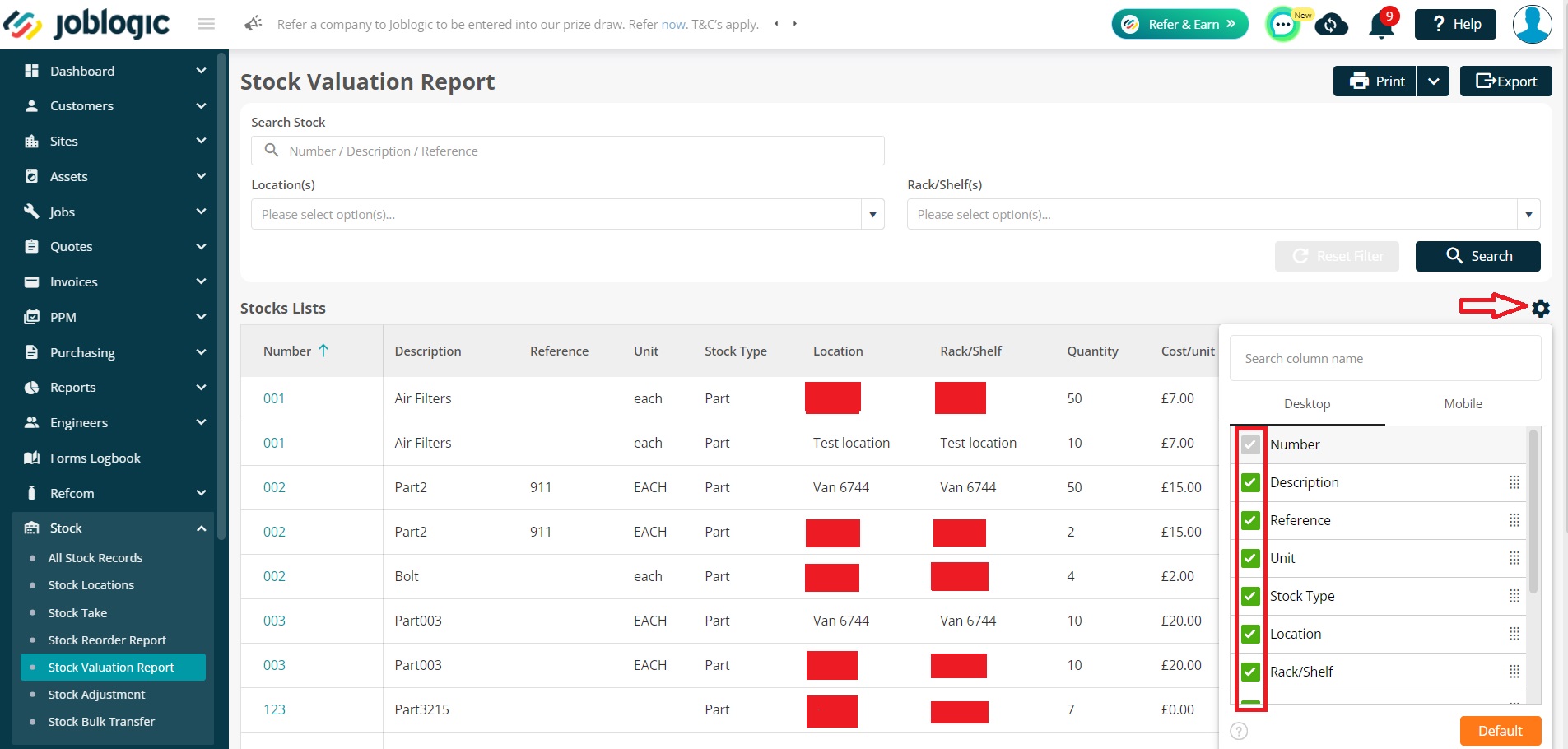Click the Print button
The width and height of the screenshot is (1568, 749).
pyautogui.click(x=1375, y=81)
